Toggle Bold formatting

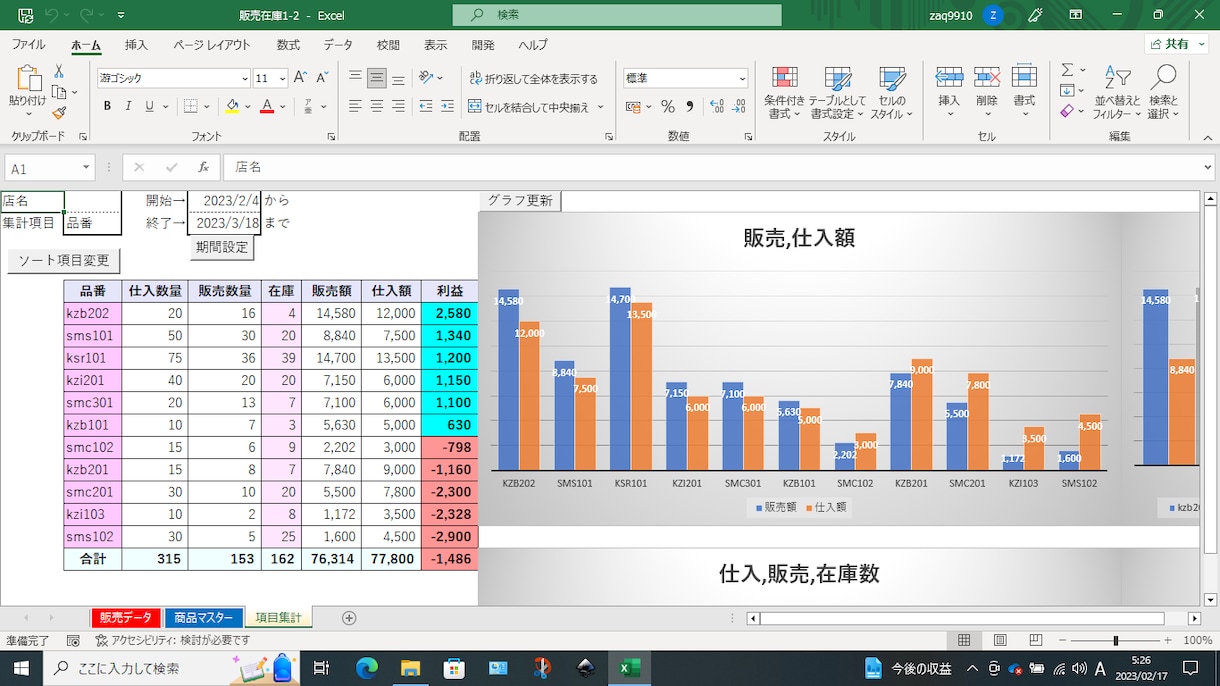[x=107, y=106]
